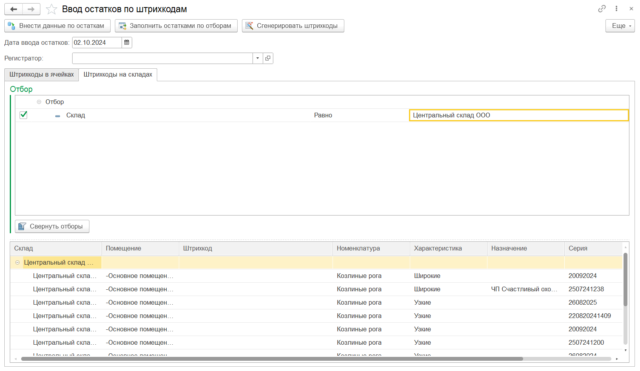
Task: Click the Номенклатура column header
Action: click(x=371, y=248)
